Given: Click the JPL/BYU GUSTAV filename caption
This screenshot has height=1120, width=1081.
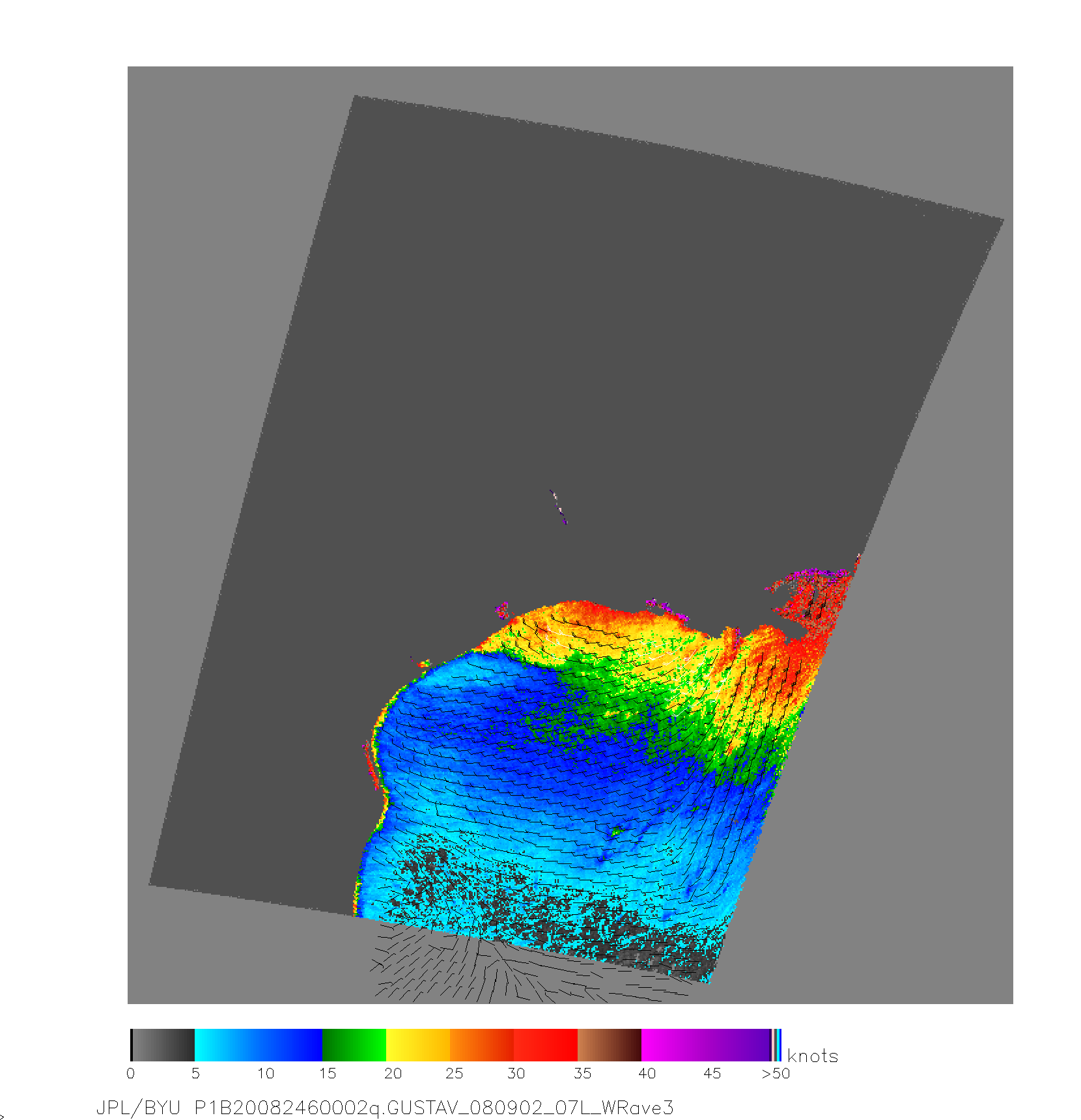Looking at the screenshot, I should tap(384, 1108).
